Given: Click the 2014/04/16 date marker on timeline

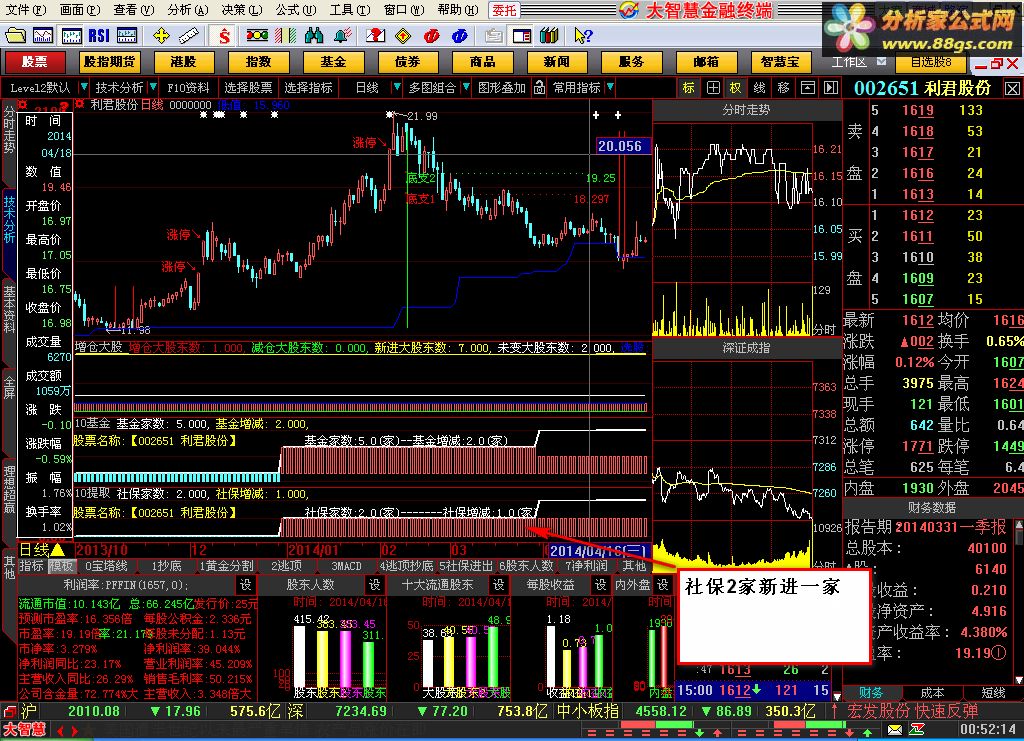Looking at the screenshot, I should tap(598, 550).
